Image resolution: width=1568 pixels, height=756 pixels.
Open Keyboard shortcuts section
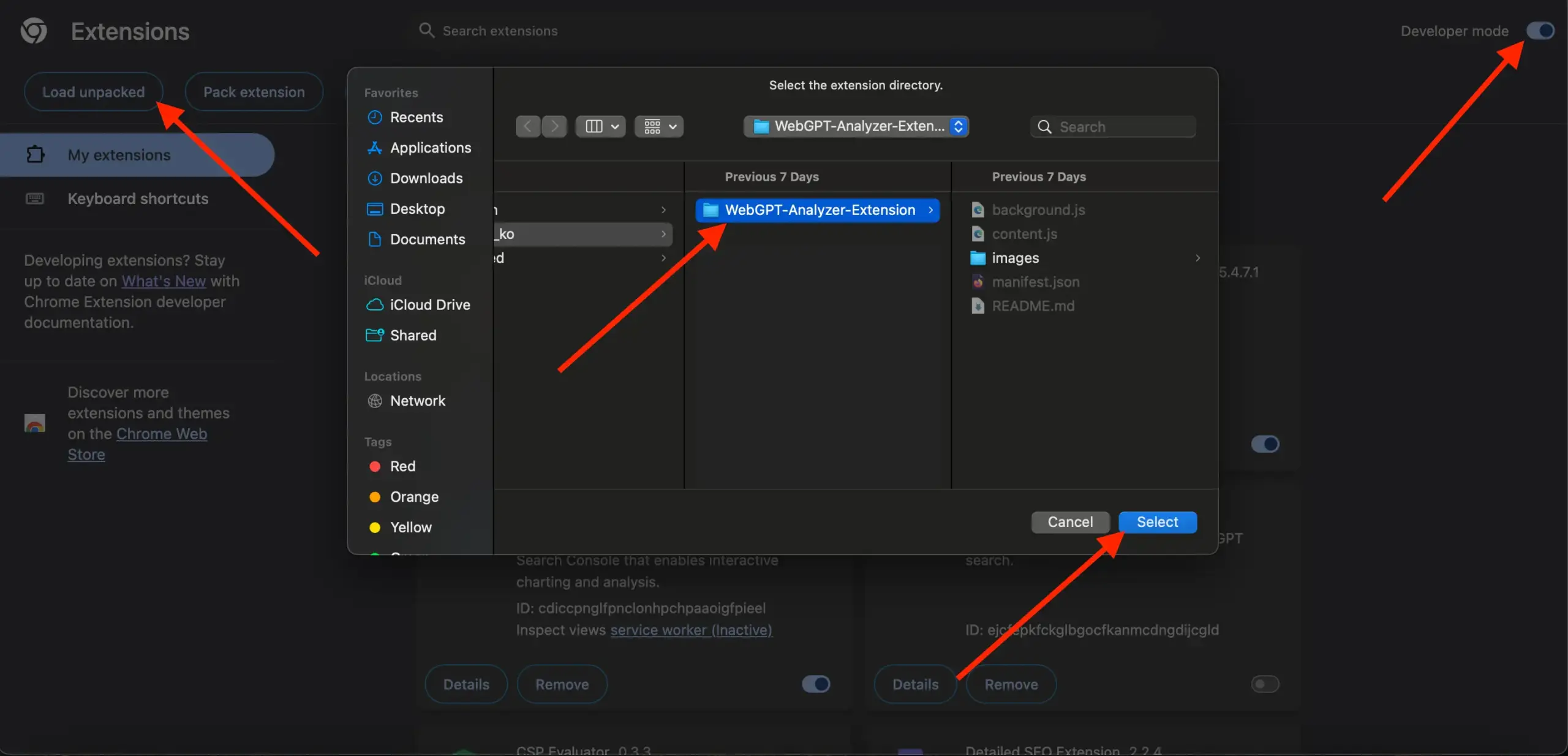(x=138, y=198)
